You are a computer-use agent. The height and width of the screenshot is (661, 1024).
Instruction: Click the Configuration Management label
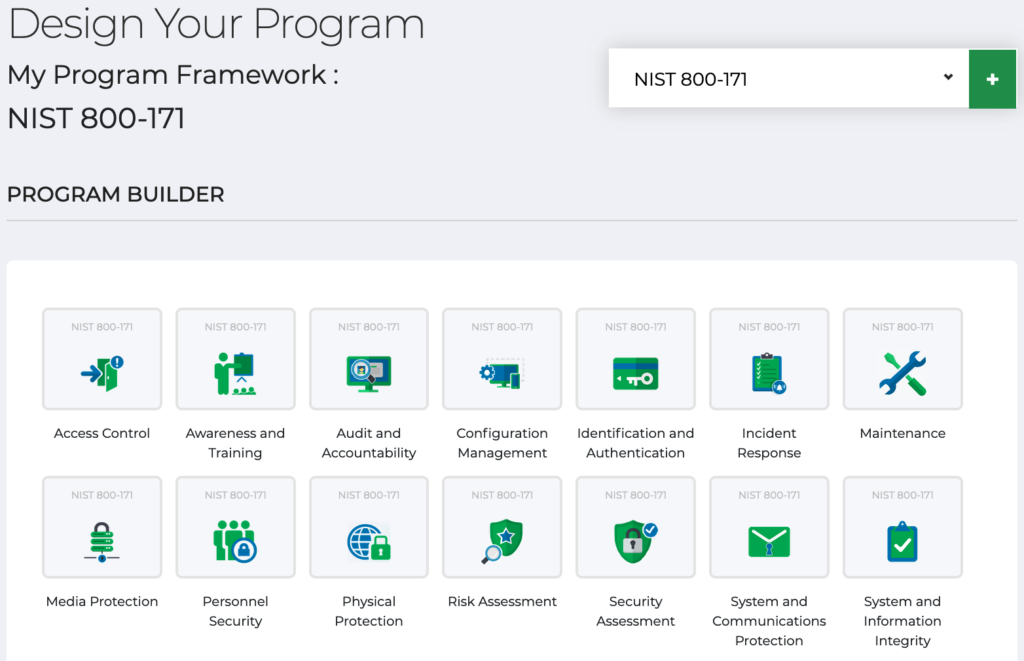coord(502,443)
